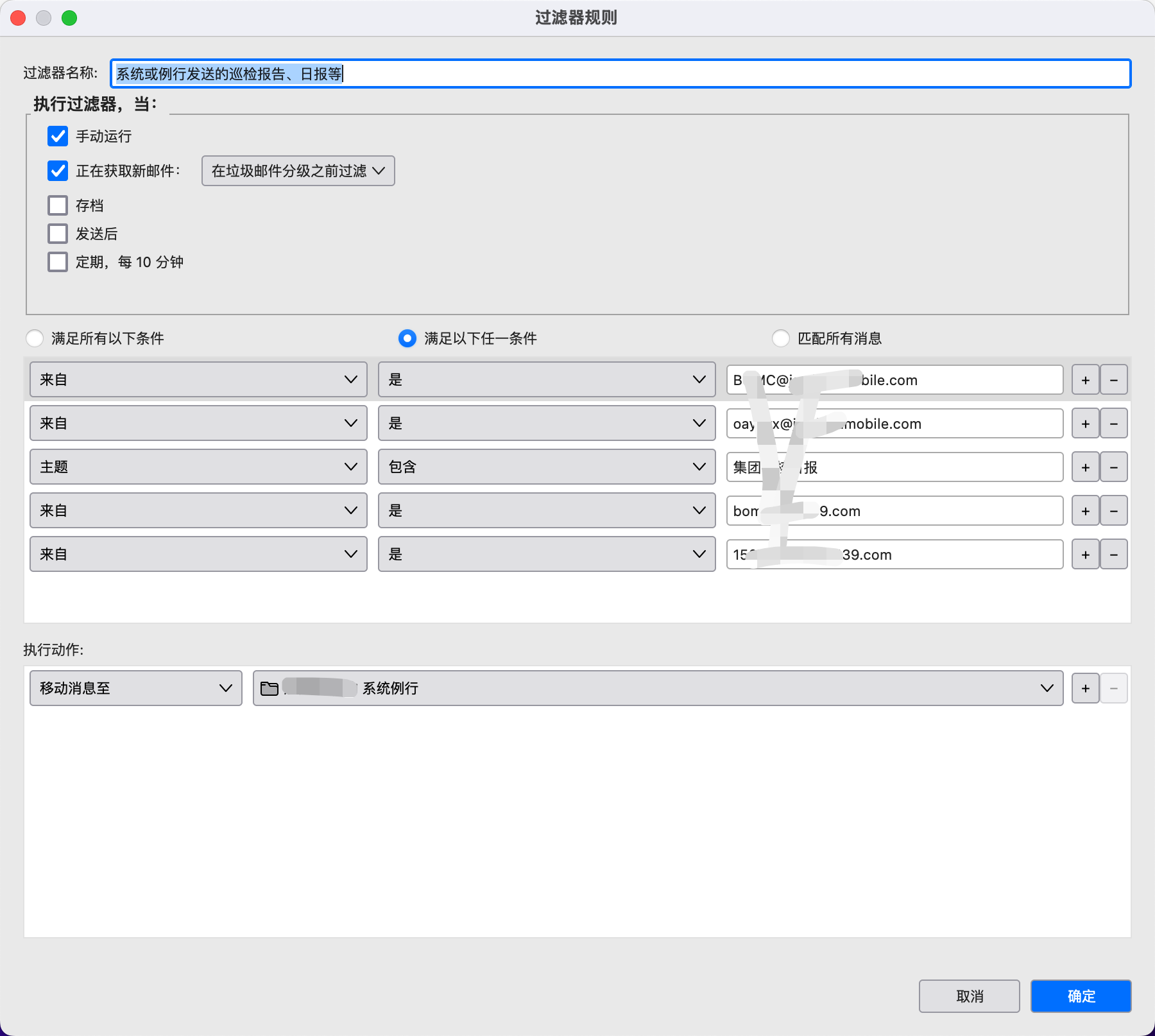The width and height of the screenshot is (1155, 1036).
Task: Open the 移动消息至 action dropdown
Action: tap(135, 688)
